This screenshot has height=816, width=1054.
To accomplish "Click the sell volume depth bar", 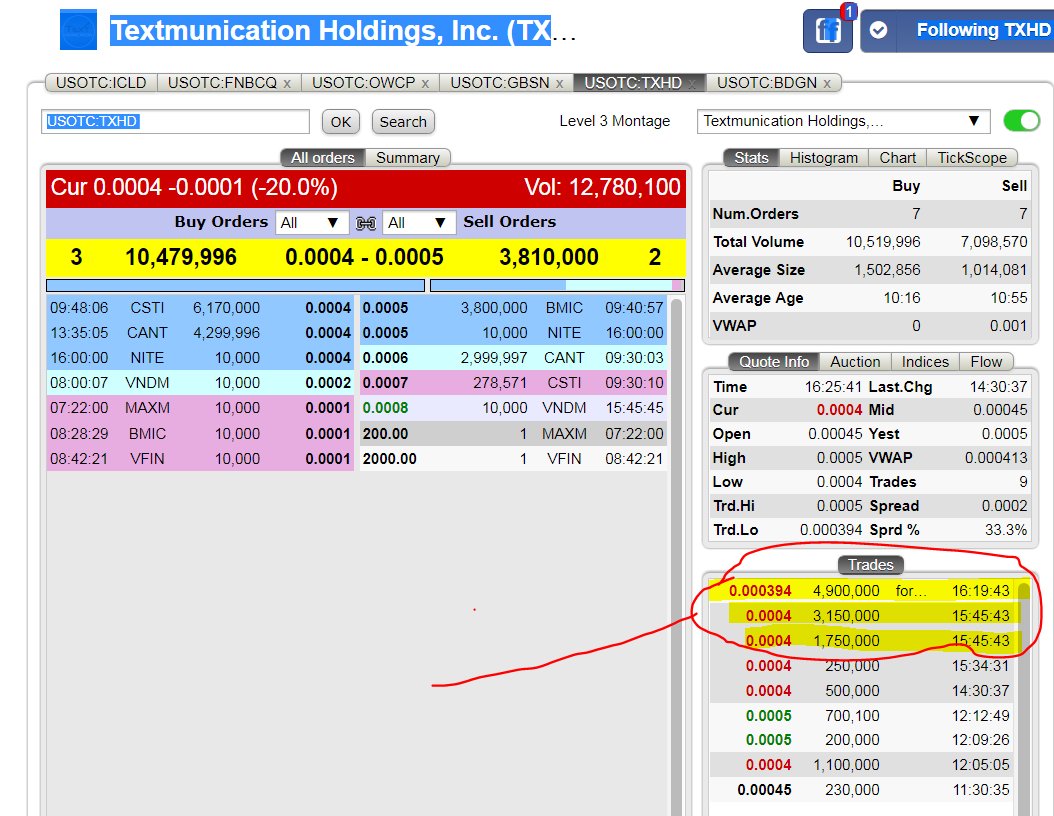I will (557, 286).
